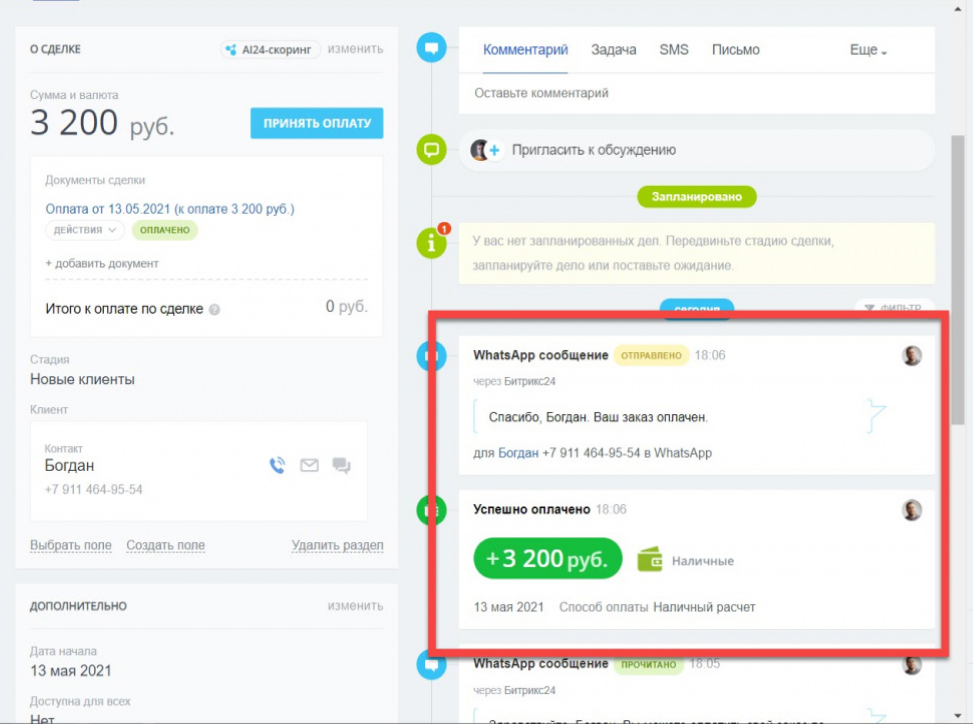Expand the действия dropdown under payment document
Viewport: 973px width, 724px height.
point(85,230)
